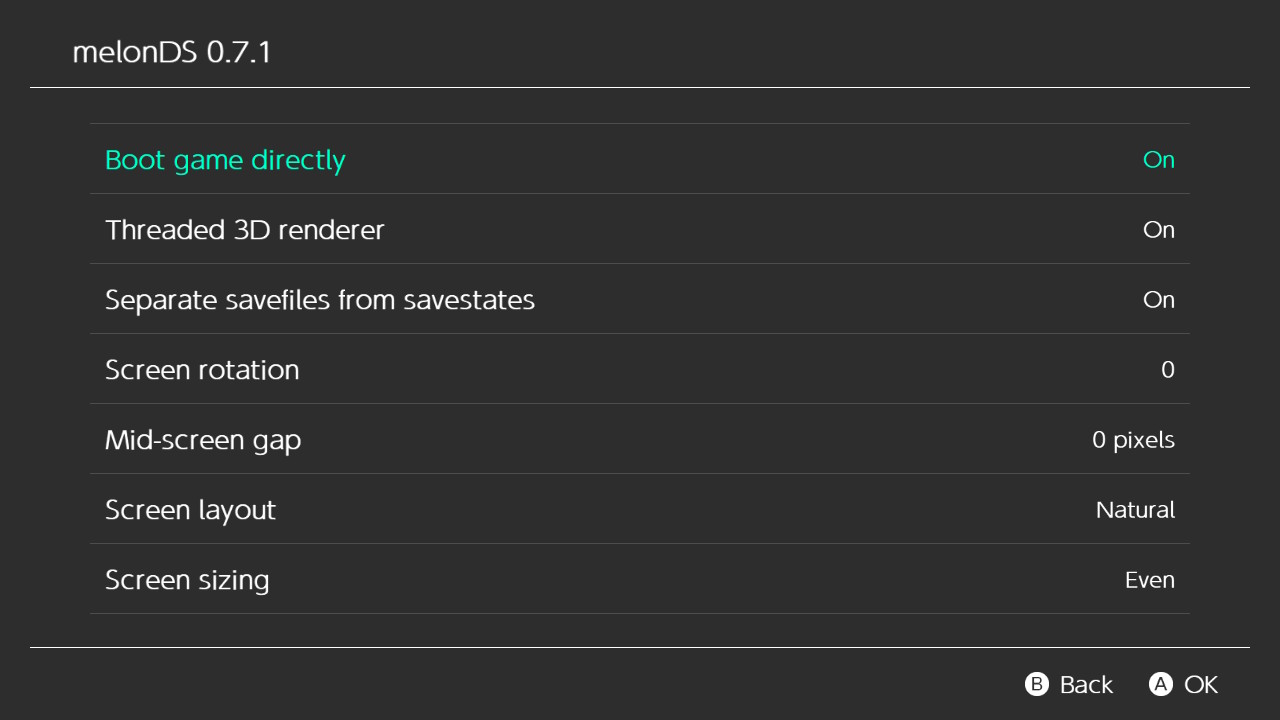Select Threaded 3D renderer menu item
This screenshot has width=1280, height=720.
245,230
